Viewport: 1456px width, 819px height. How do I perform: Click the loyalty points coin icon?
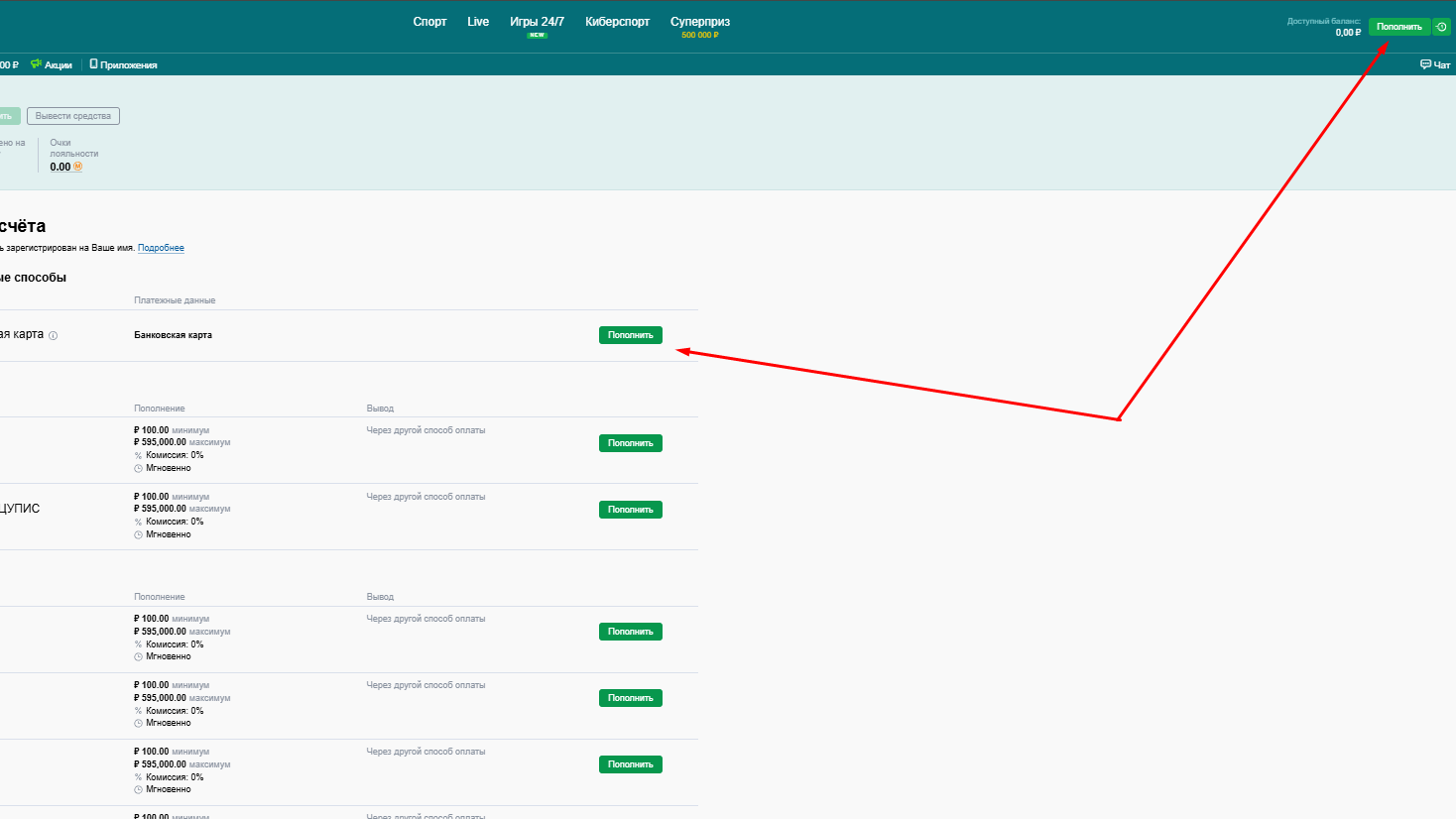pyautogui.click(x=77, y=168)
